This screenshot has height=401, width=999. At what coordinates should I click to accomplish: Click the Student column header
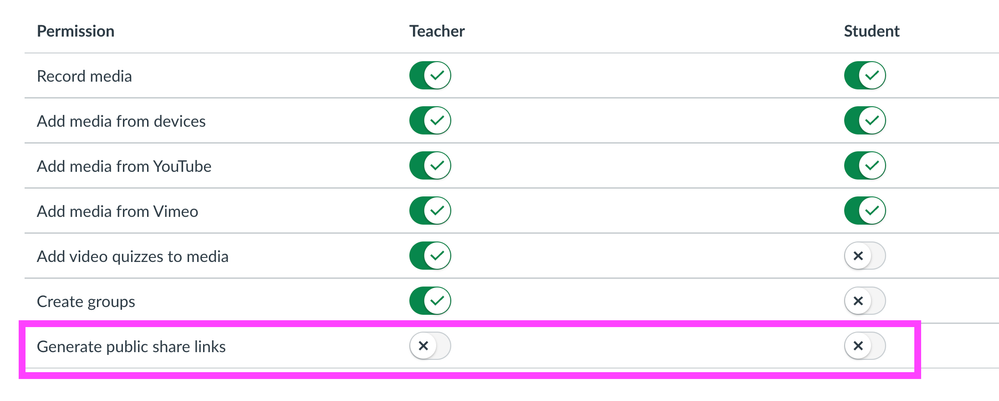[871, 31]
